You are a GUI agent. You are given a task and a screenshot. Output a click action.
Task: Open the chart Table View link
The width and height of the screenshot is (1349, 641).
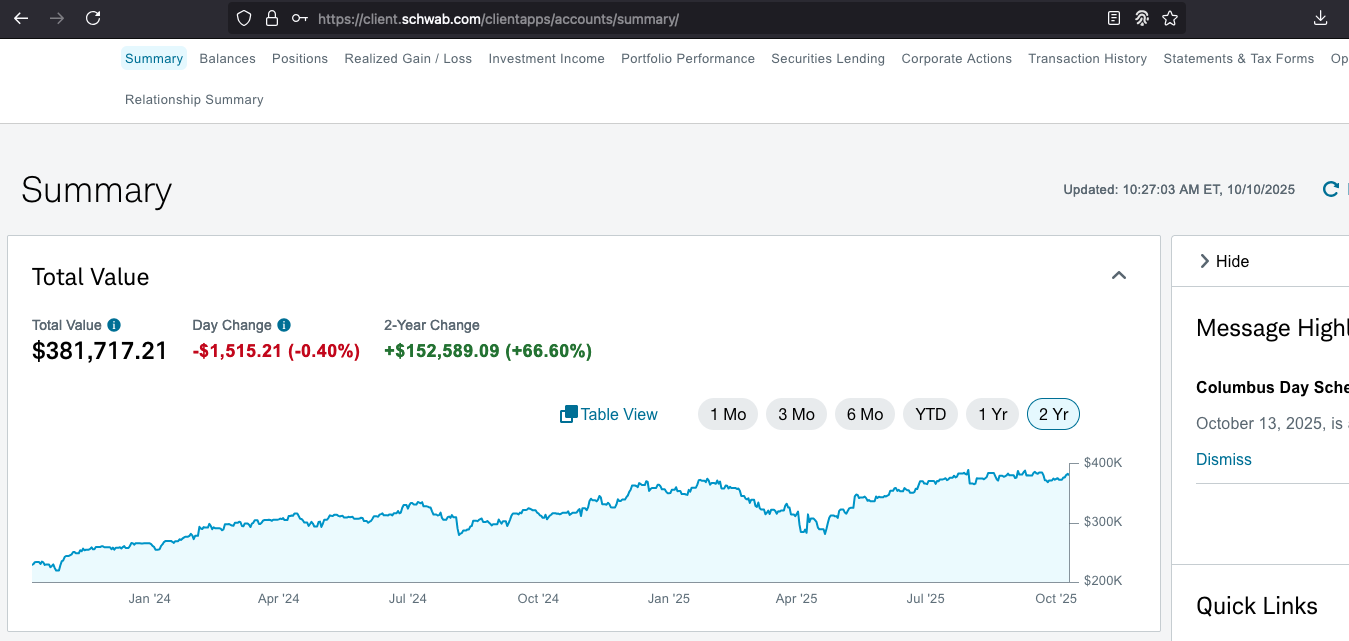pos(609,414)
